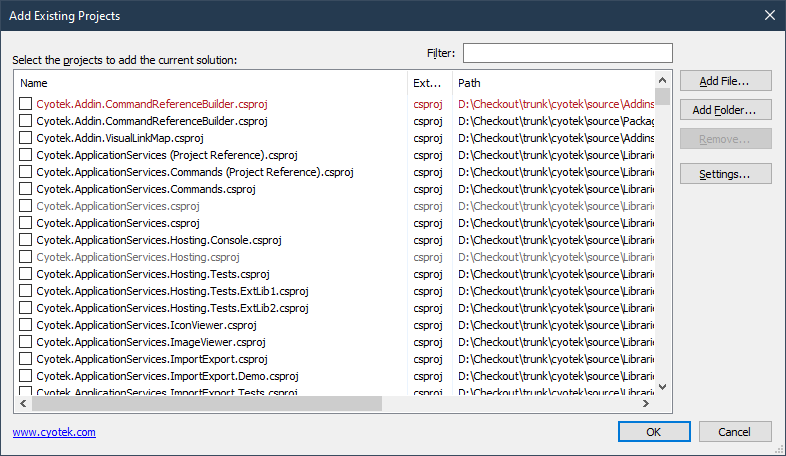Click the horizontal scrollbar left arrow

tap(23, 403)
